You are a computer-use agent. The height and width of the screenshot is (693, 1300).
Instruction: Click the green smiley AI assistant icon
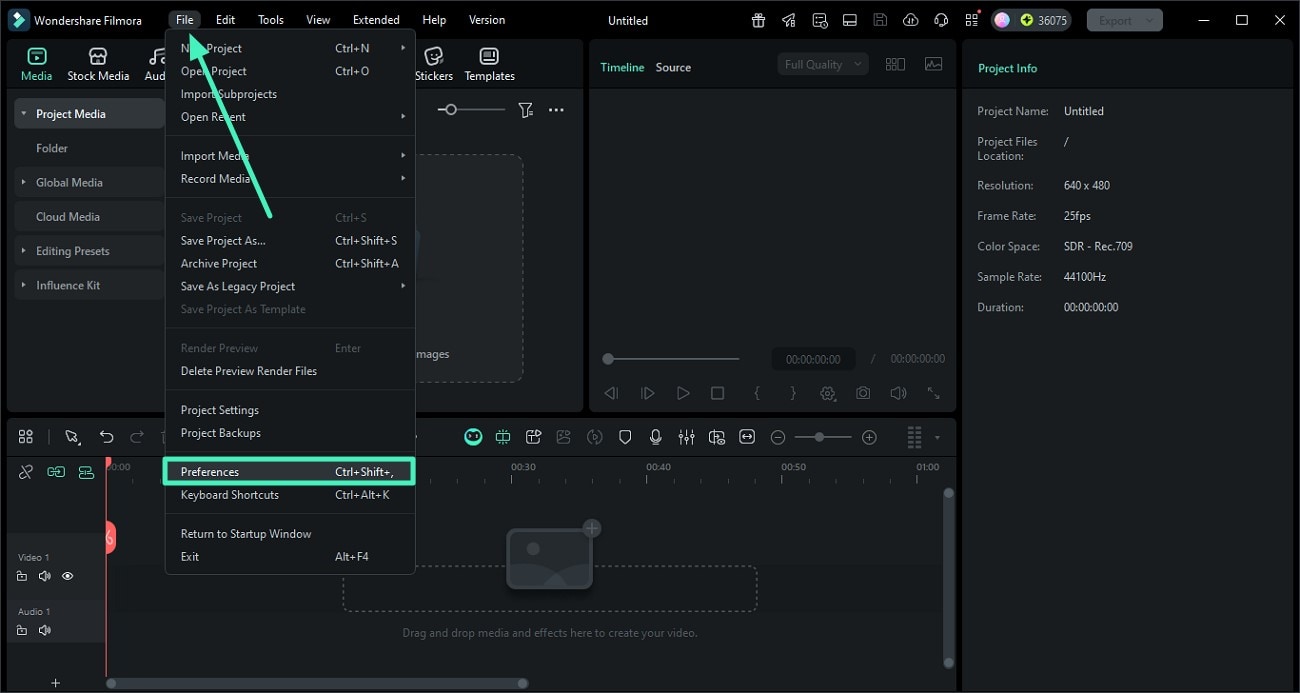coord(473,437)
